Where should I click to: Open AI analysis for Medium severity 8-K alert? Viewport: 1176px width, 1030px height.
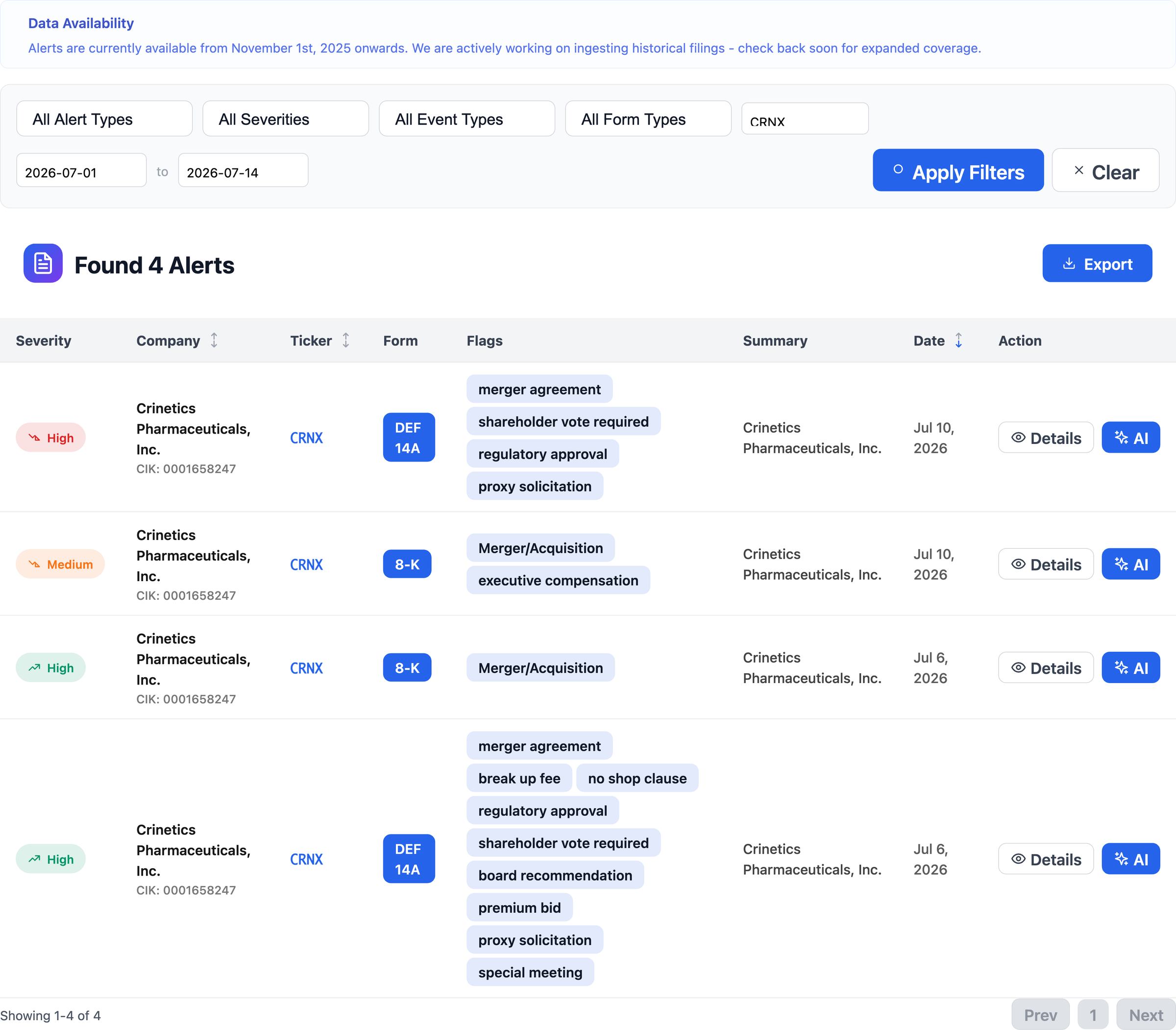pos(1130,564)
